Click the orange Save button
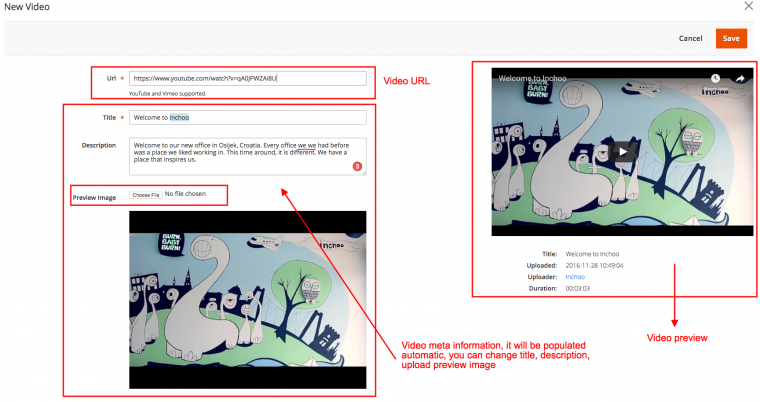The width and height of the screenshot is (760, 402). 731,38
